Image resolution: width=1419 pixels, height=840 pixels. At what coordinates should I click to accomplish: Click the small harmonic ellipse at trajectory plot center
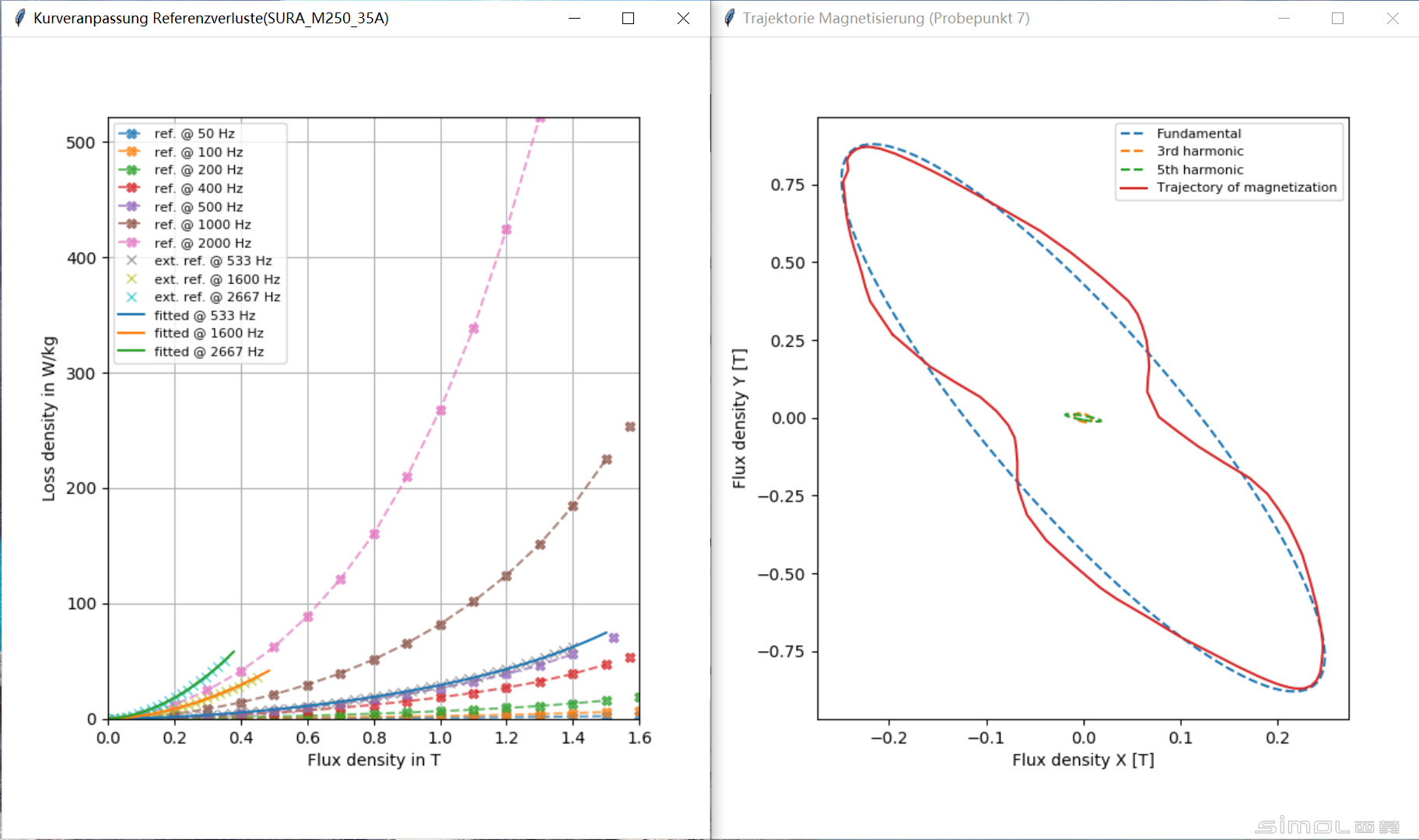(1083, 418)
